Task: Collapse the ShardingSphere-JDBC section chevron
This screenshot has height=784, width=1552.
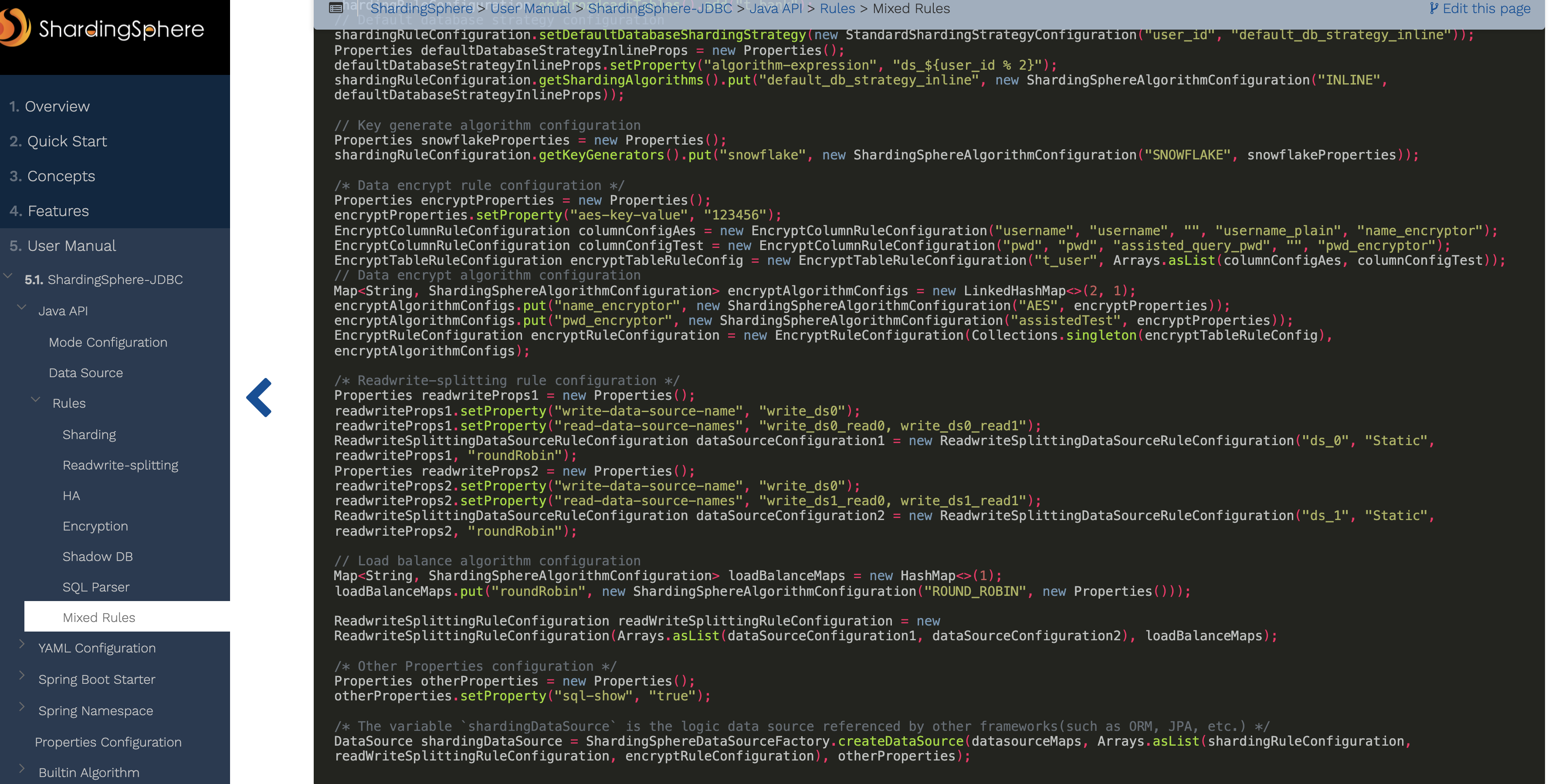Action: [x=8, y=277]
